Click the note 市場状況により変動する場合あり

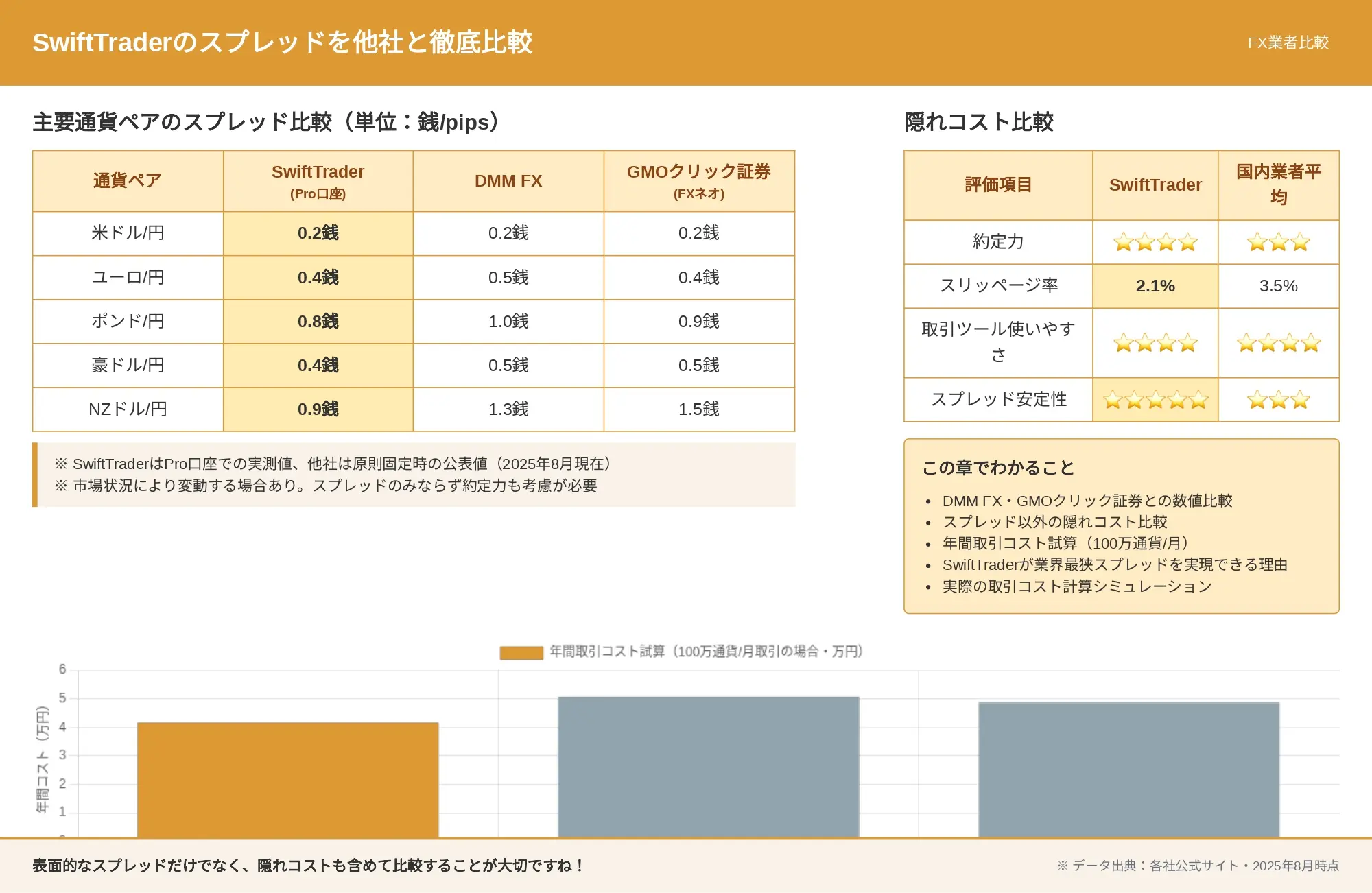tap(326, 486)
